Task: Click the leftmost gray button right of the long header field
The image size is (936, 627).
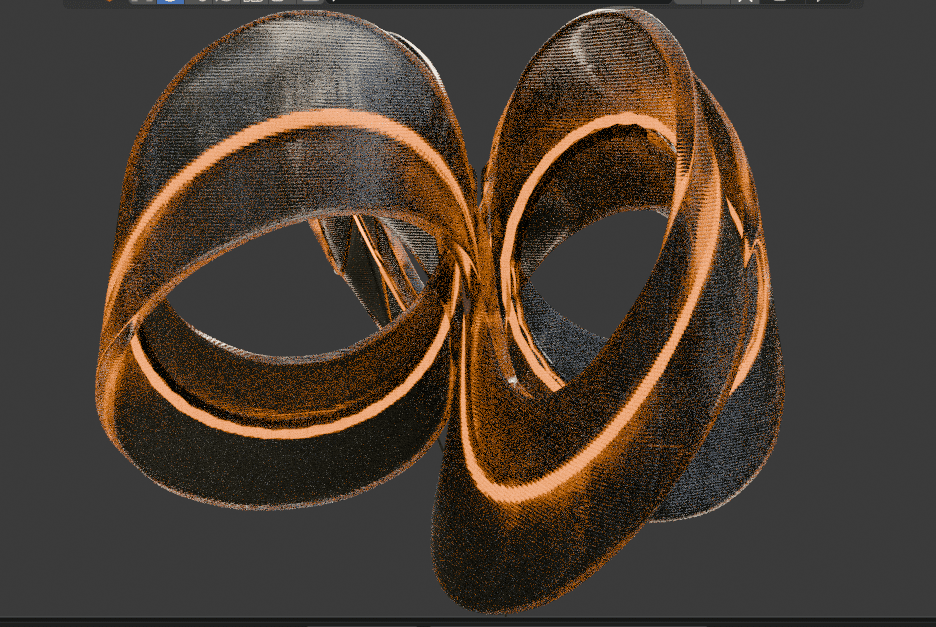Action: (x=687, y=2)
